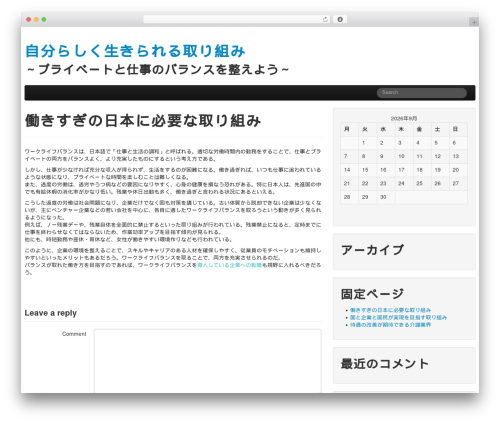Viewport: 500px width, 423px height.
Task: Close the window with the red button
Action: pyautogui.click(x=29, y=20)
